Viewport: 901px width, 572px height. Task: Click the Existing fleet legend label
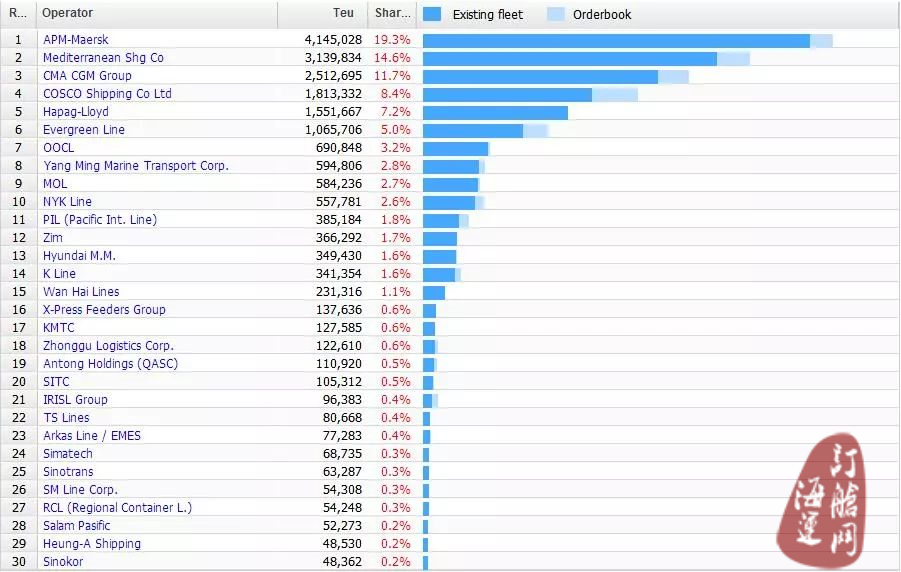(x=488, y=15)
